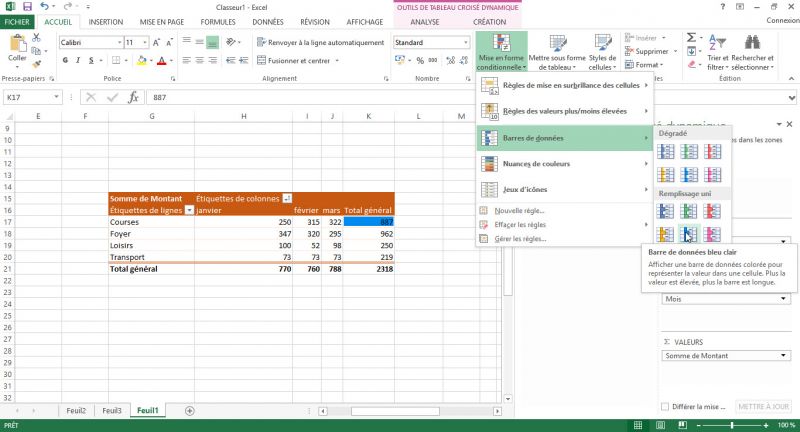Click the page layout view icon
Image resolution: width=800 pixels, height=432 pixels.
click(x=660, y=425)
